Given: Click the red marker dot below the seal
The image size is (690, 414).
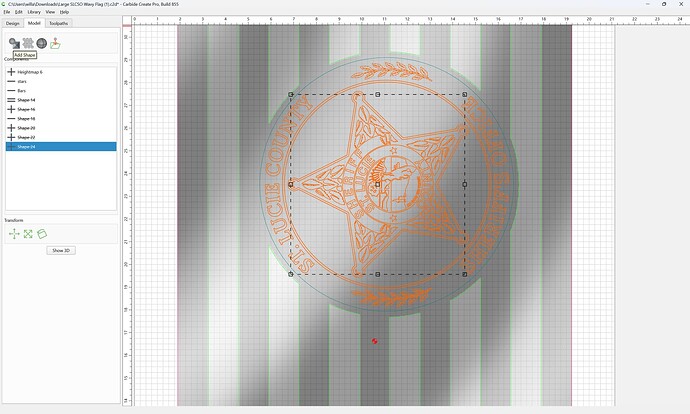Looking at the screenshot, I should click(374, 341).
